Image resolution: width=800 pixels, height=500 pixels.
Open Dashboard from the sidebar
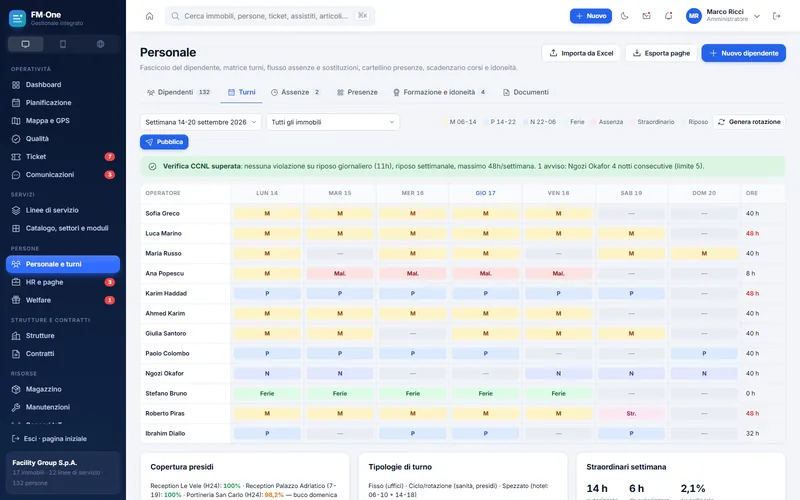(x=63, y=85)
